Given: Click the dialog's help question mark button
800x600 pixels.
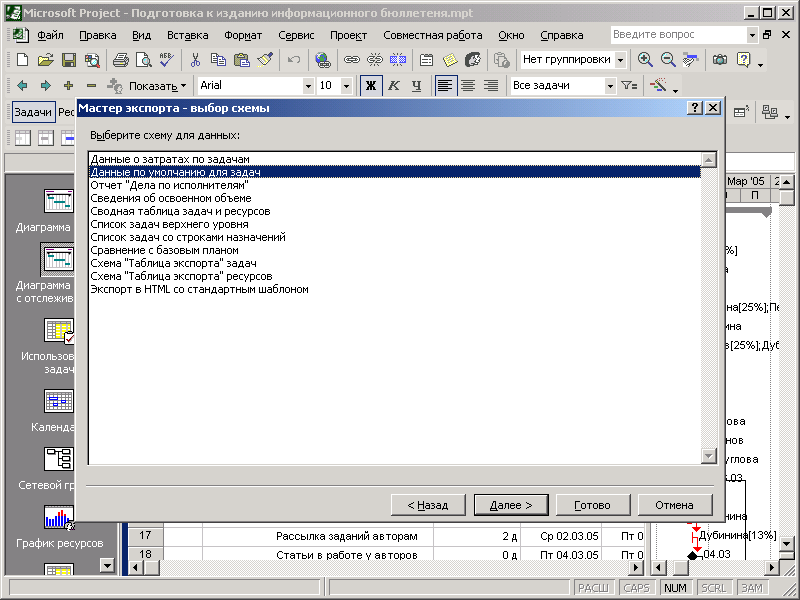Looking at the screenshot, I should (694, 108).
